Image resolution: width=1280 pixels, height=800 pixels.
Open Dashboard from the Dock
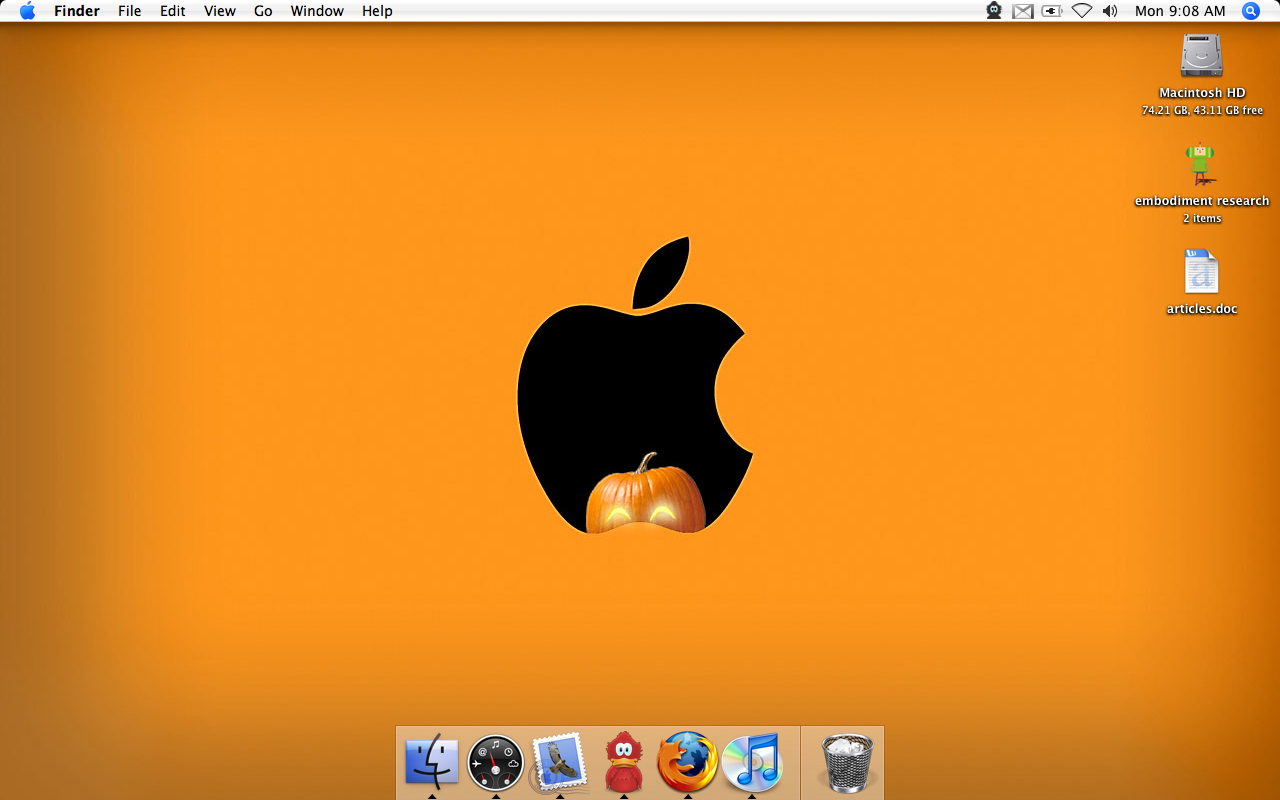point(496,763)
